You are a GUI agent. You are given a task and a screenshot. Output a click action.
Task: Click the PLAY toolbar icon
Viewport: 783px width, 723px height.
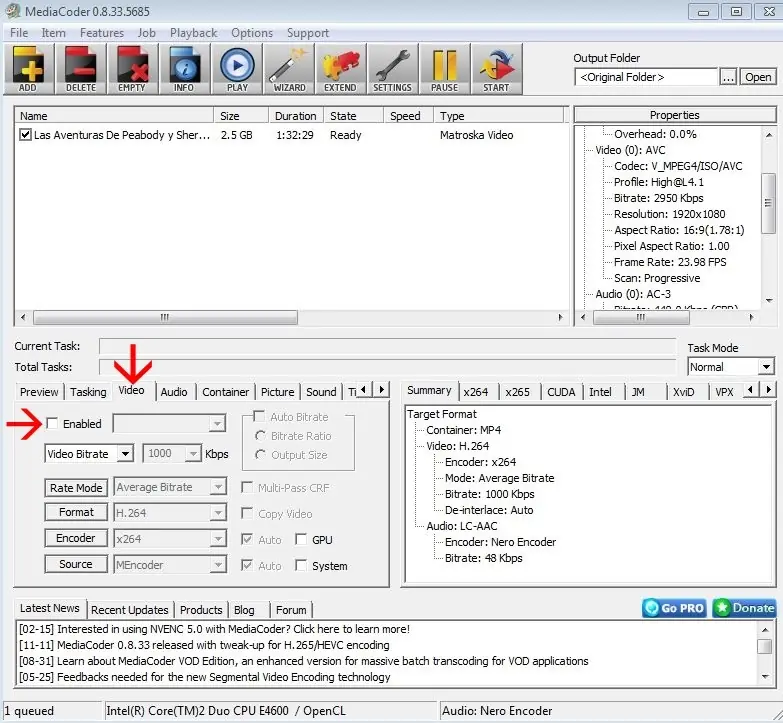[237, 69]
